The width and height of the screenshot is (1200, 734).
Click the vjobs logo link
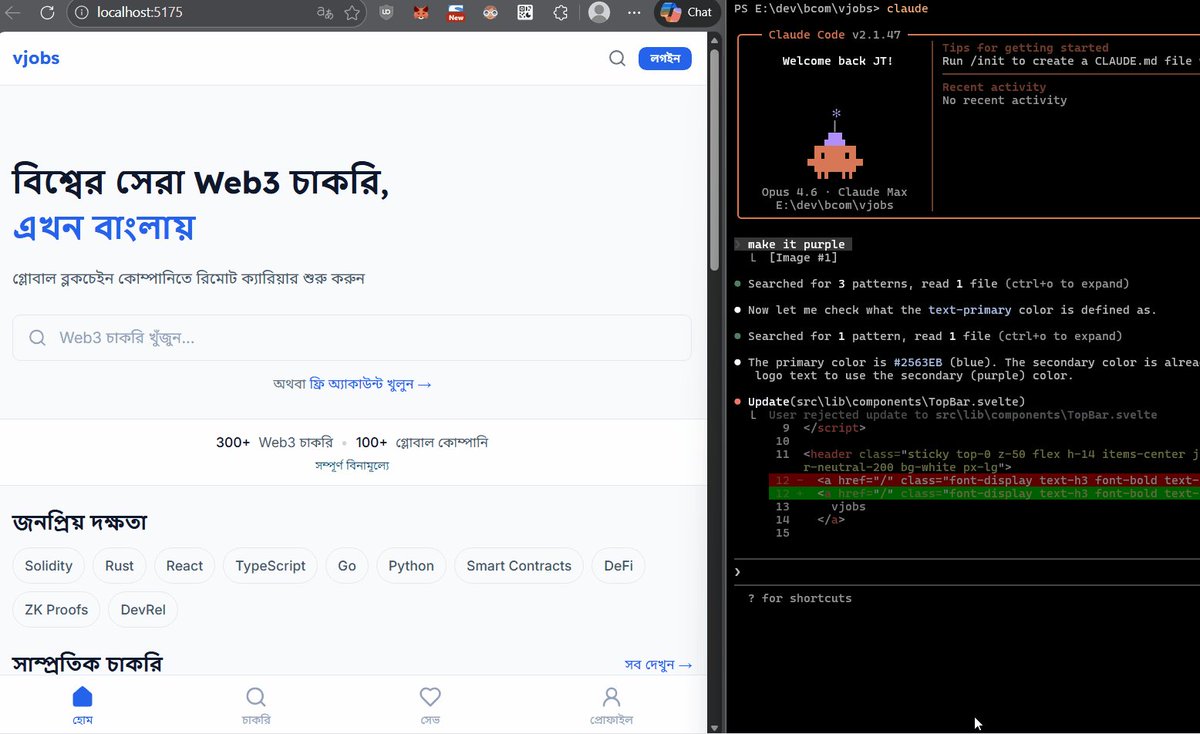[x=36, y=58]
